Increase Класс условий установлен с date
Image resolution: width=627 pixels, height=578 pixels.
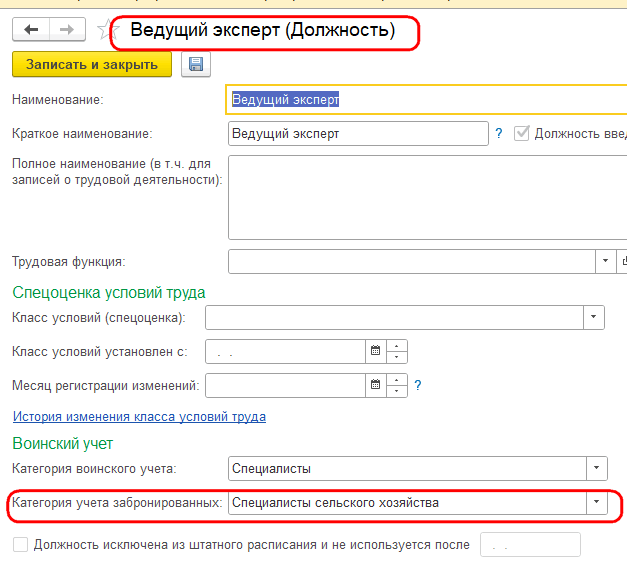click(397, 346)
